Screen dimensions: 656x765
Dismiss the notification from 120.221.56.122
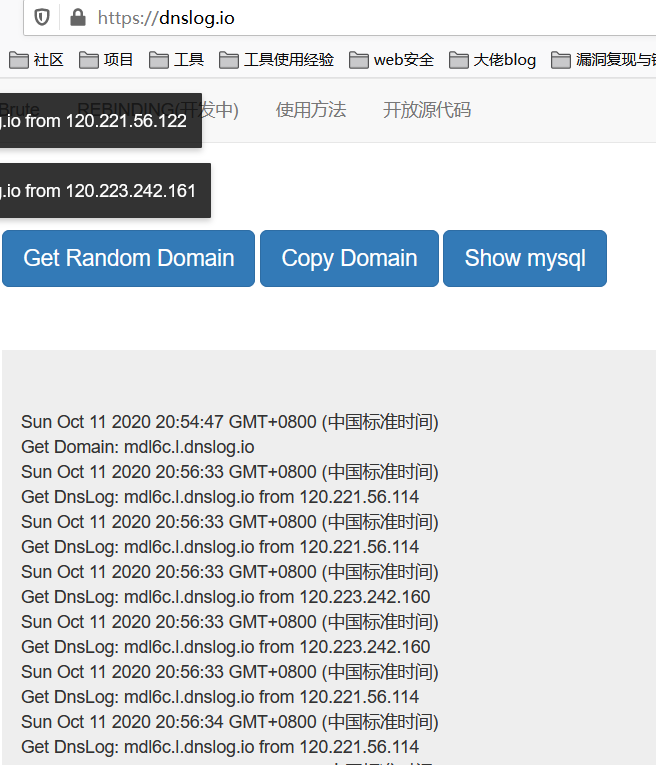[x=100, y=121]
